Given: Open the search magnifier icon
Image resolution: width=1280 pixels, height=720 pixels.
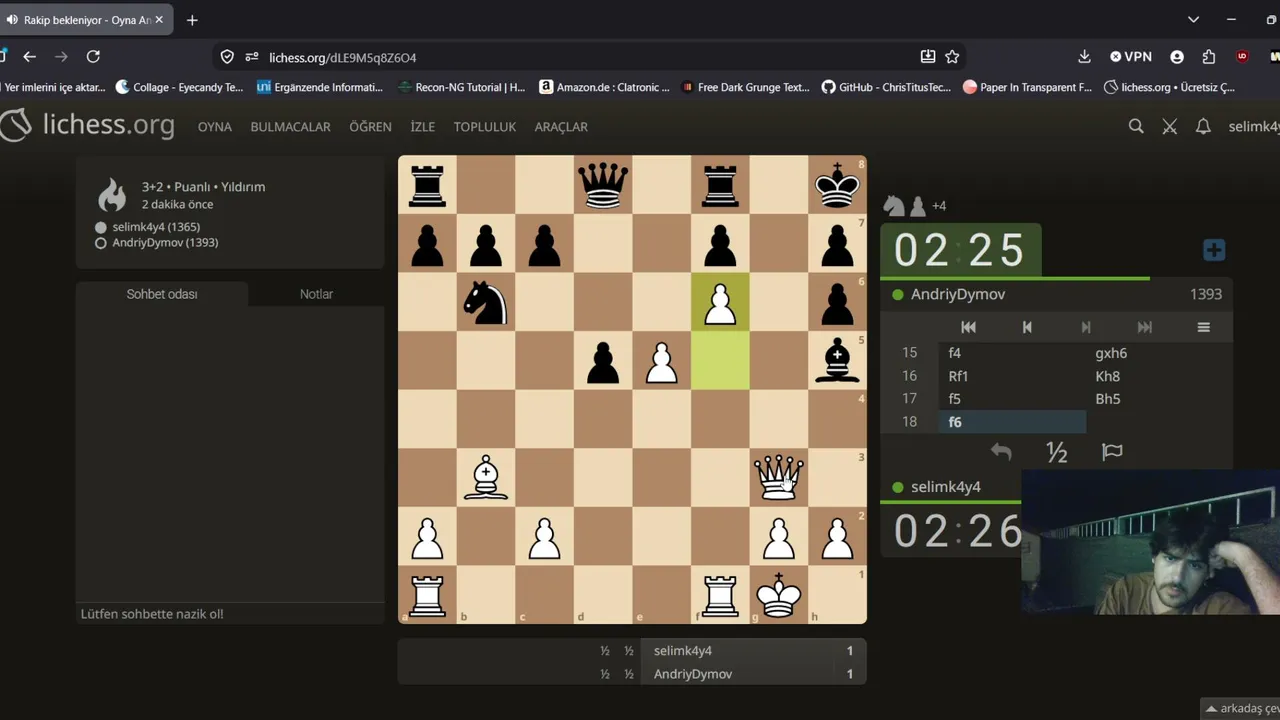Looking at the screenshot, I should (1136, 127).
